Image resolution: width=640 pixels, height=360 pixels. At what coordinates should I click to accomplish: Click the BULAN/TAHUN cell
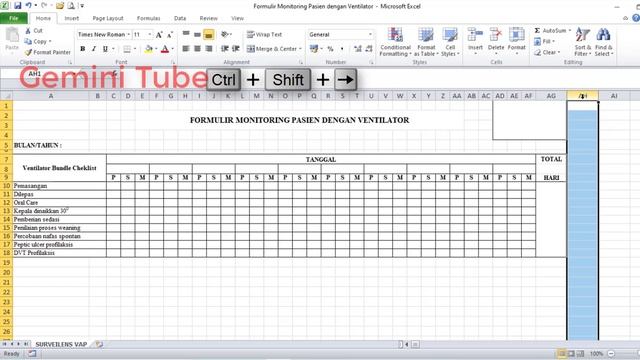pos(51,145)
